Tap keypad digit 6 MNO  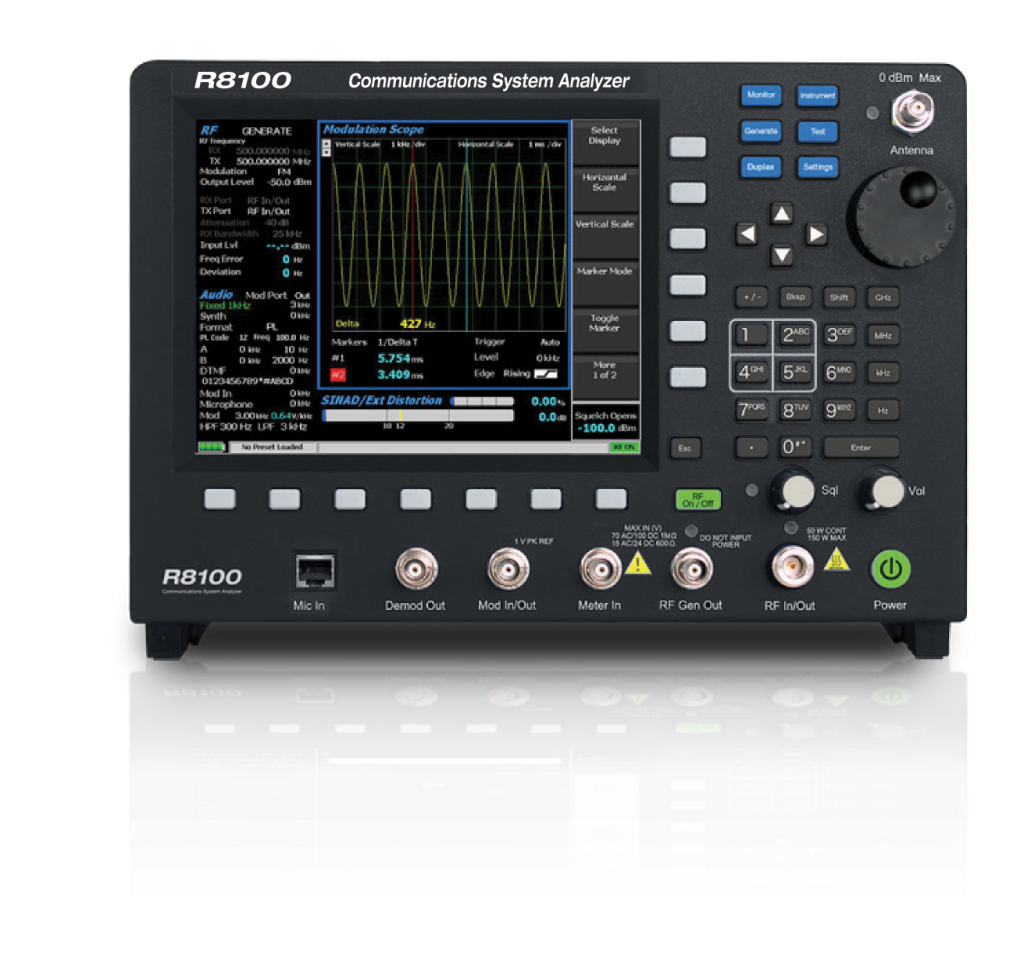(839, 373)
